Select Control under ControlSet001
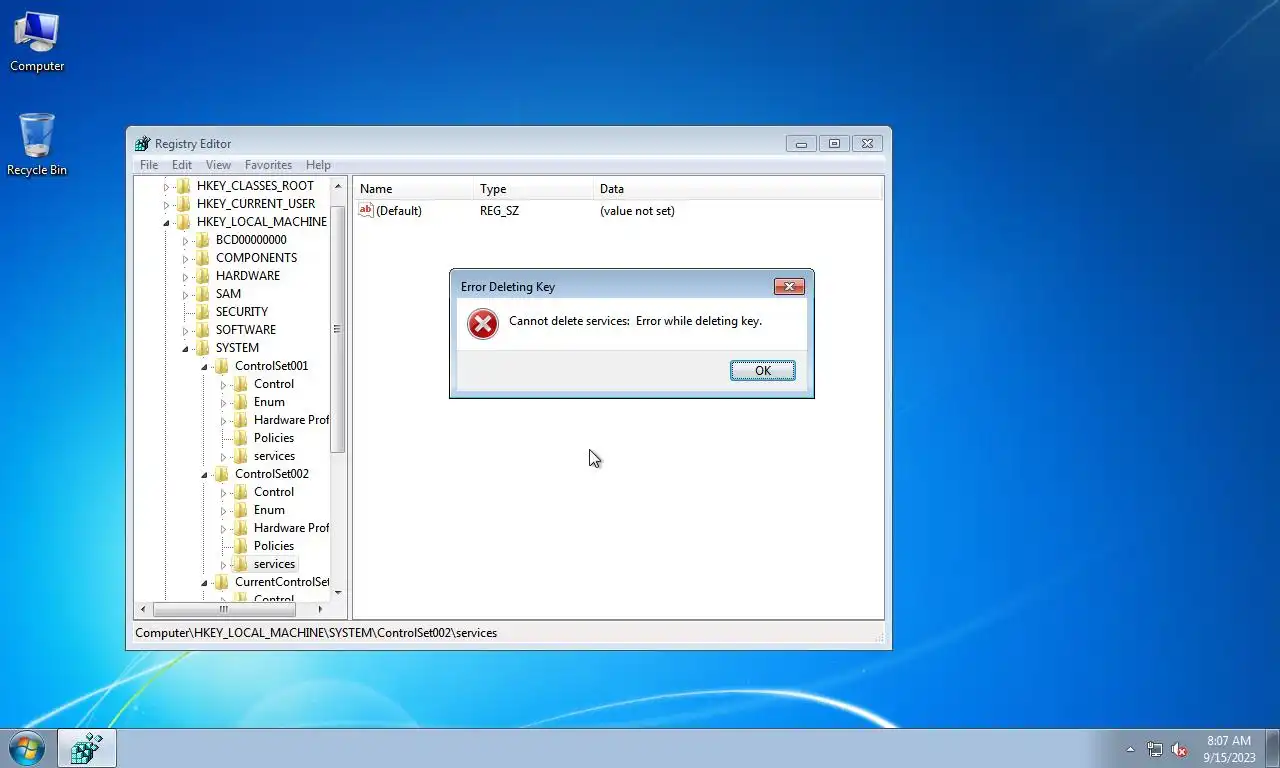Viewport: 1280px width, 768px height. pos(273,384)
